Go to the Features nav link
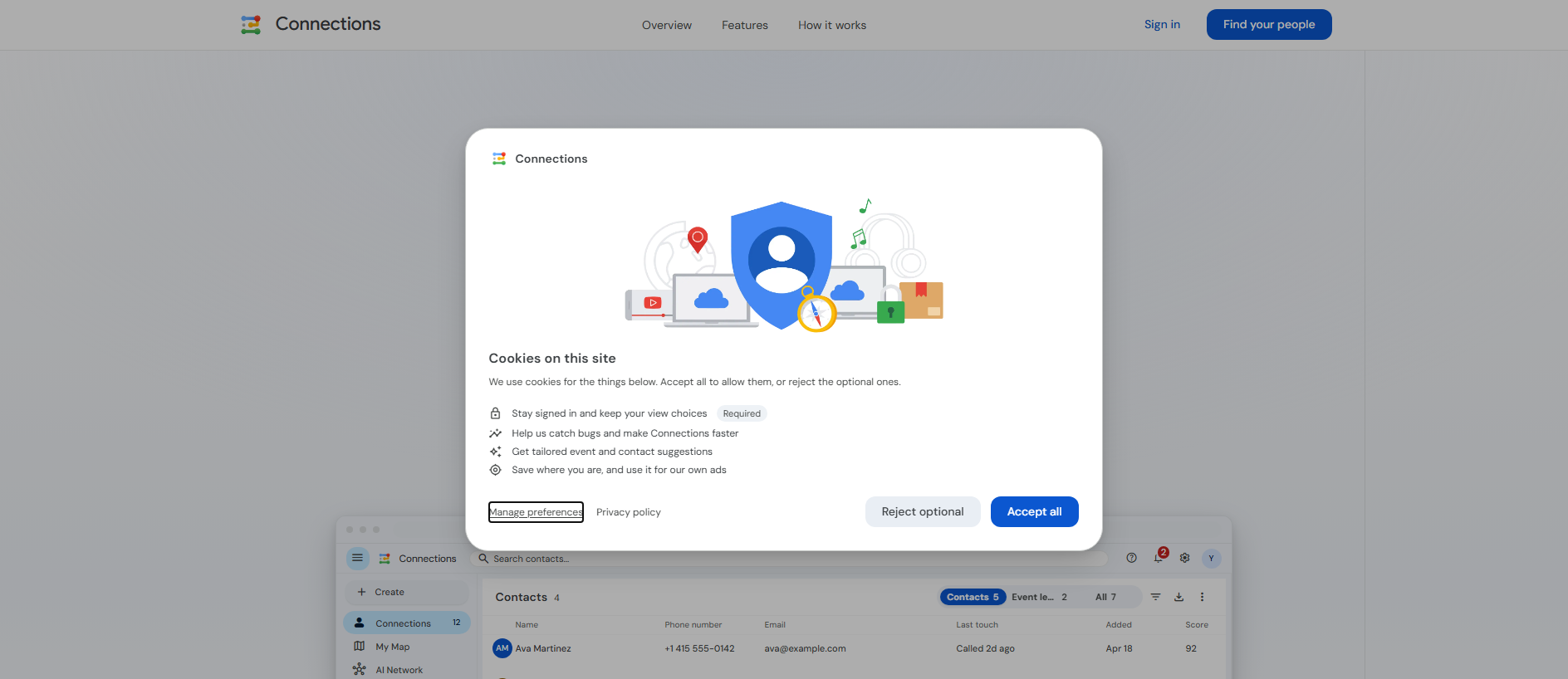 [x=745, y=25]
